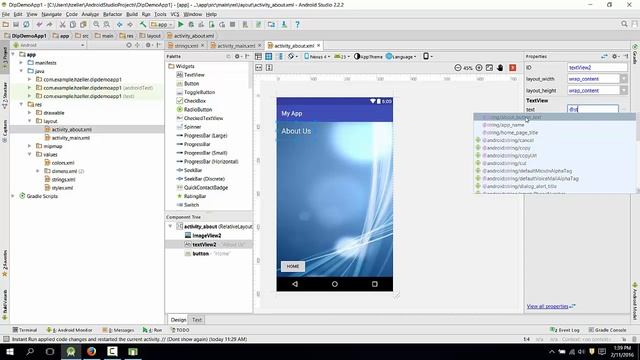
Task: Switch to the Text tab below designer
Action: (x=197, y=320)
